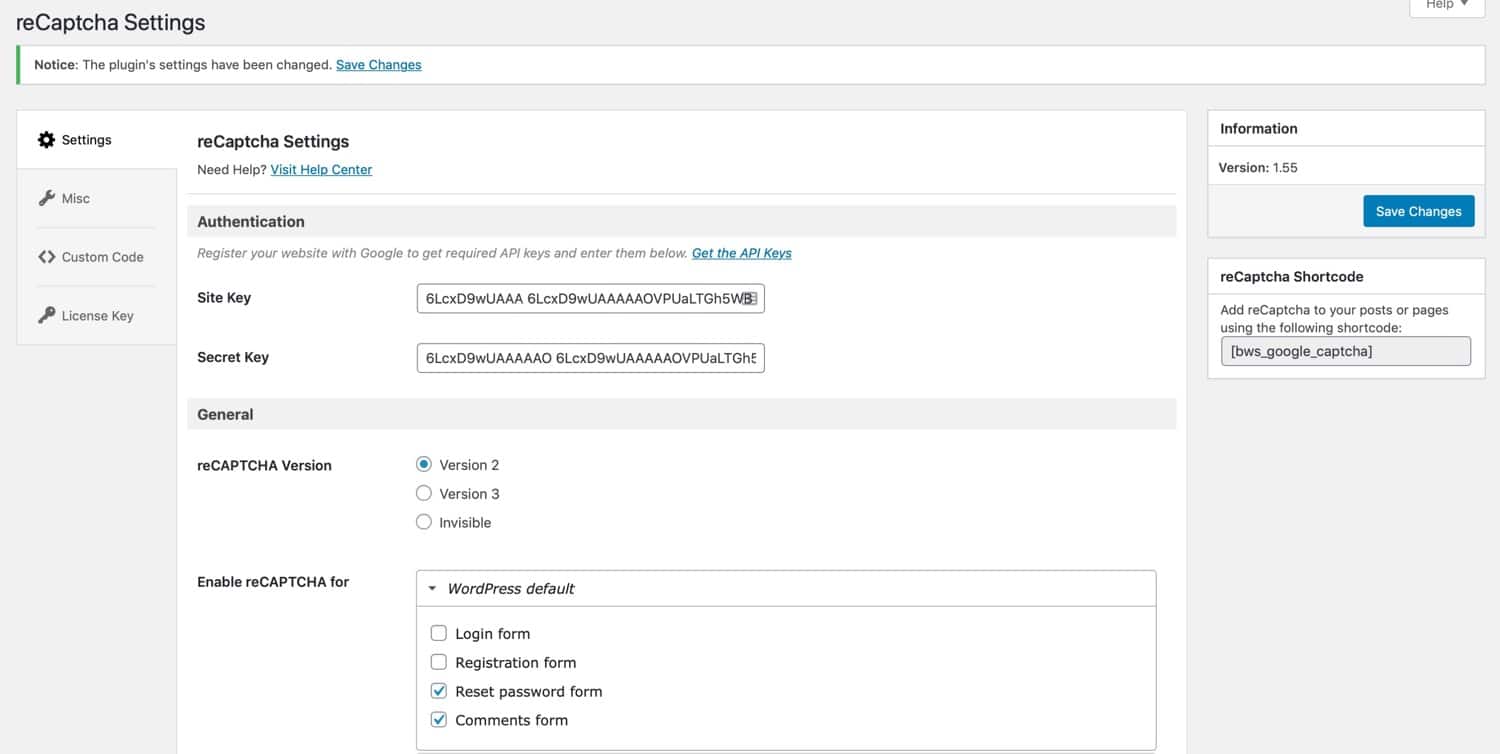This screenshot has height=754, width=1500.
Task: Click inside the Site Key field
Action: [x=590, y=298]
